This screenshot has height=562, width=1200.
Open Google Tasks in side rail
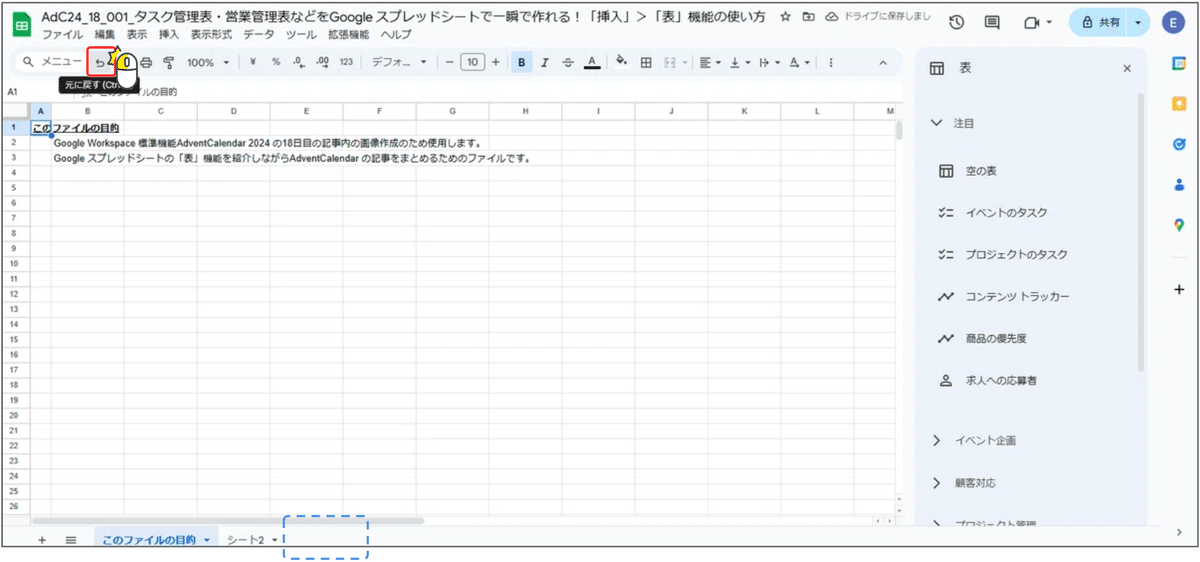tap(1179, 144)
